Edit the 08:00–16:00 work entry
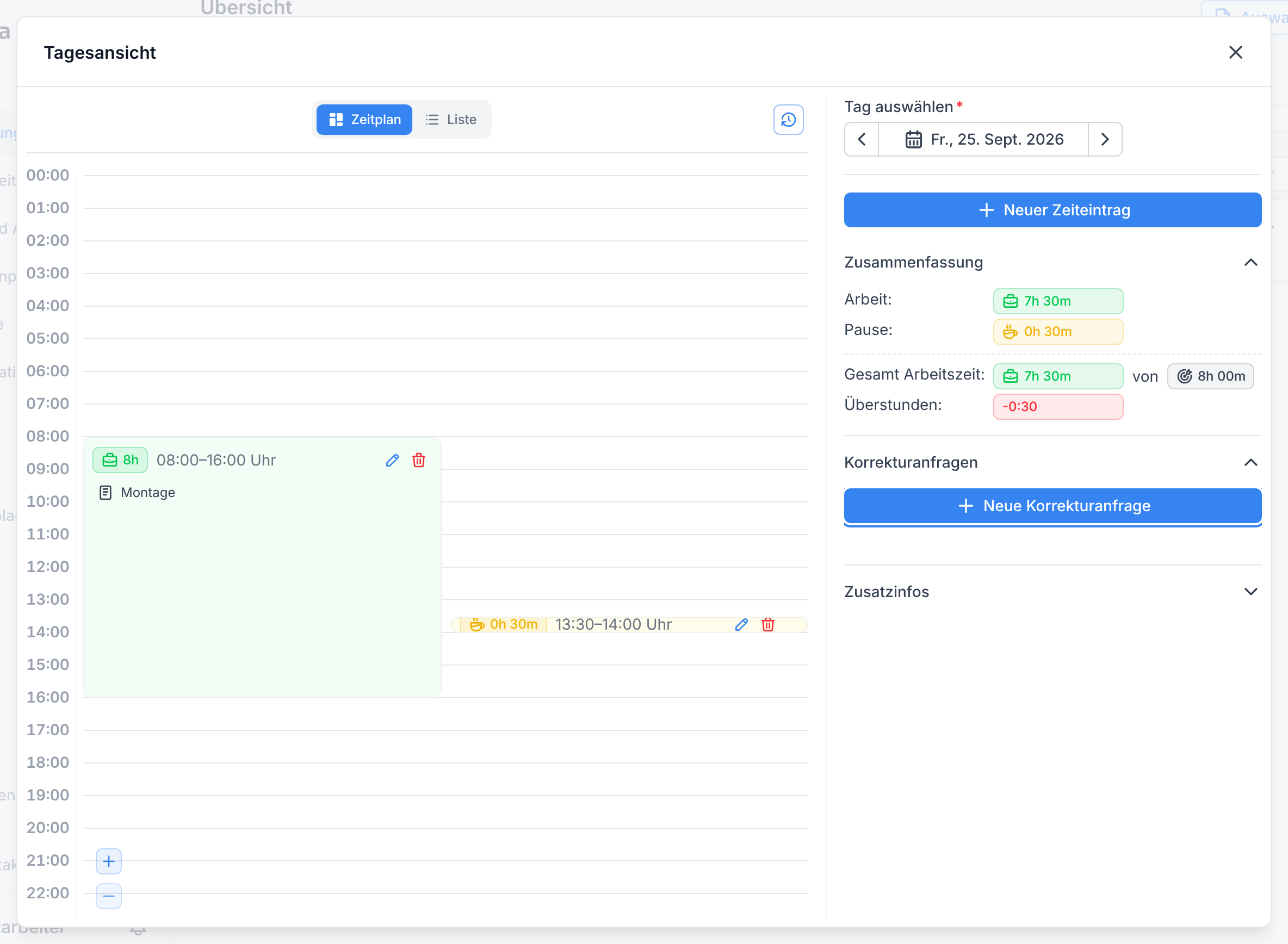The image size is (1288, 944). 392,460
